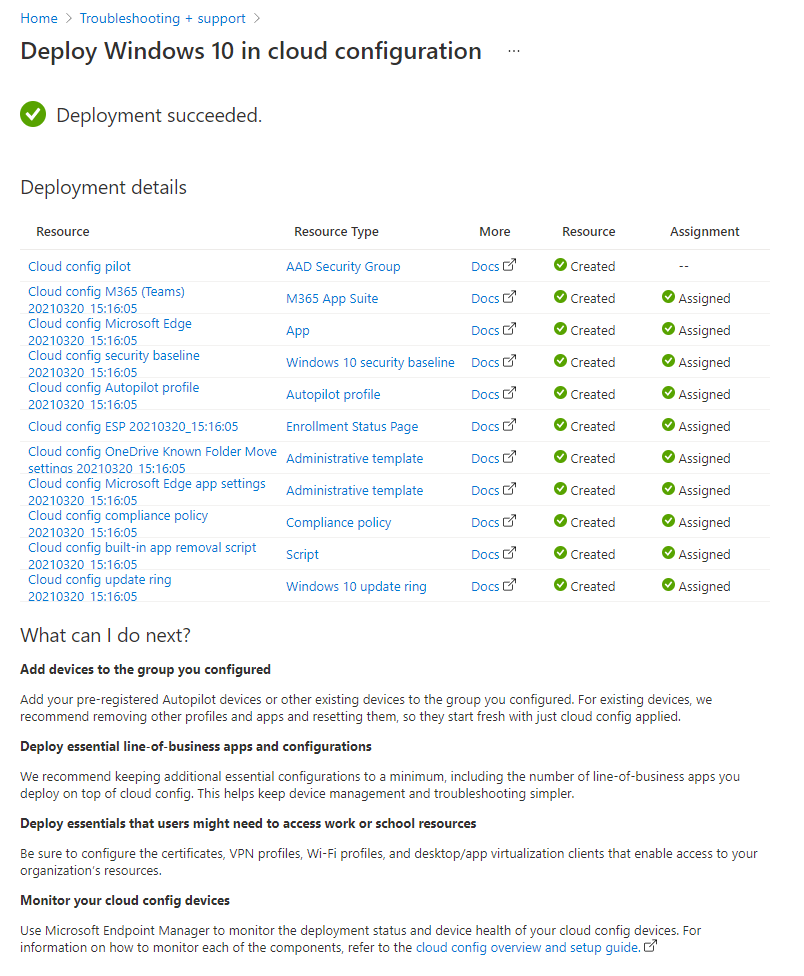Open Docs external icon for update ring
This screenshot has width=804, height=976.
510,584
